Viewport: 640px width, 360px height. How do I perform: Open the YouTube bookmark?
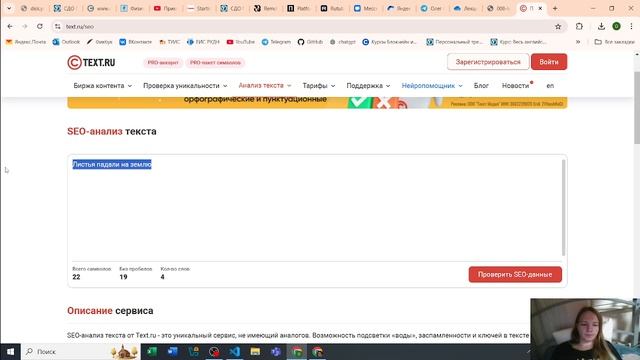click(x=240, y=42)
